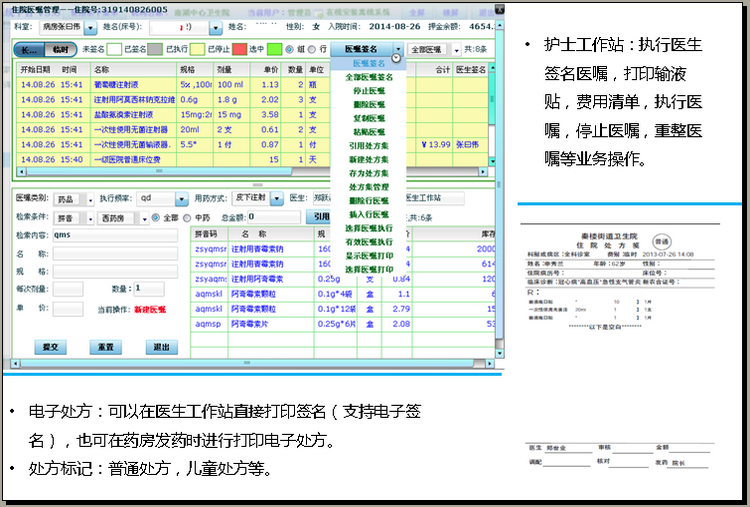
Task: Choose 显示医嘱打印 from the menu
Action: pyautogui.click(x=369, y=256)
